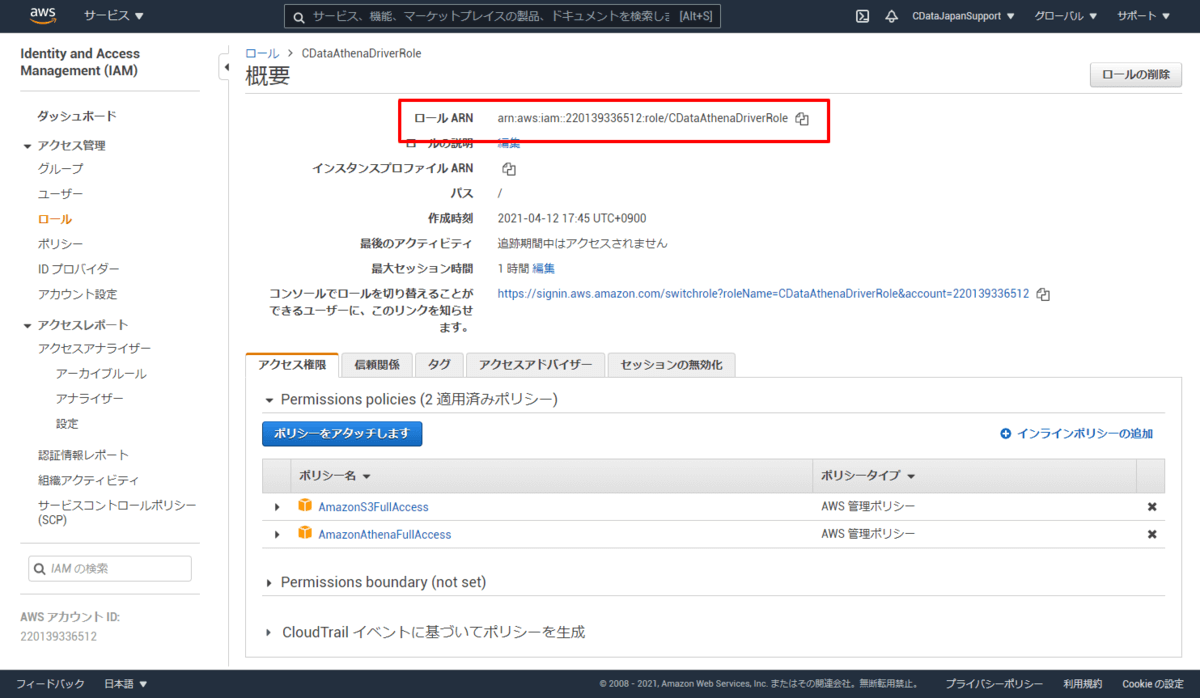Open アナライザー in the sidebar
The height and width of the screenshot is (698, 1200).
[90, 399]
